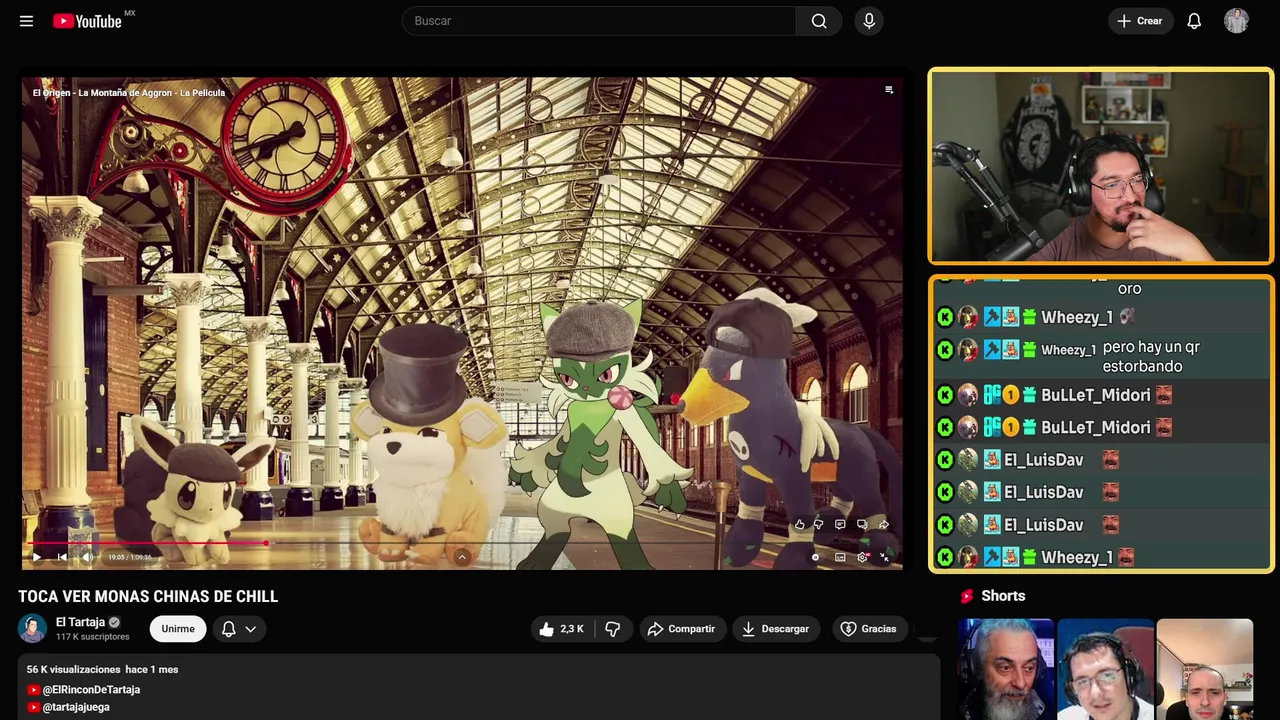Click the 19:05 / 1:09:36 time display
This screenshot has height=720, width=1280.
pos(130,557)
